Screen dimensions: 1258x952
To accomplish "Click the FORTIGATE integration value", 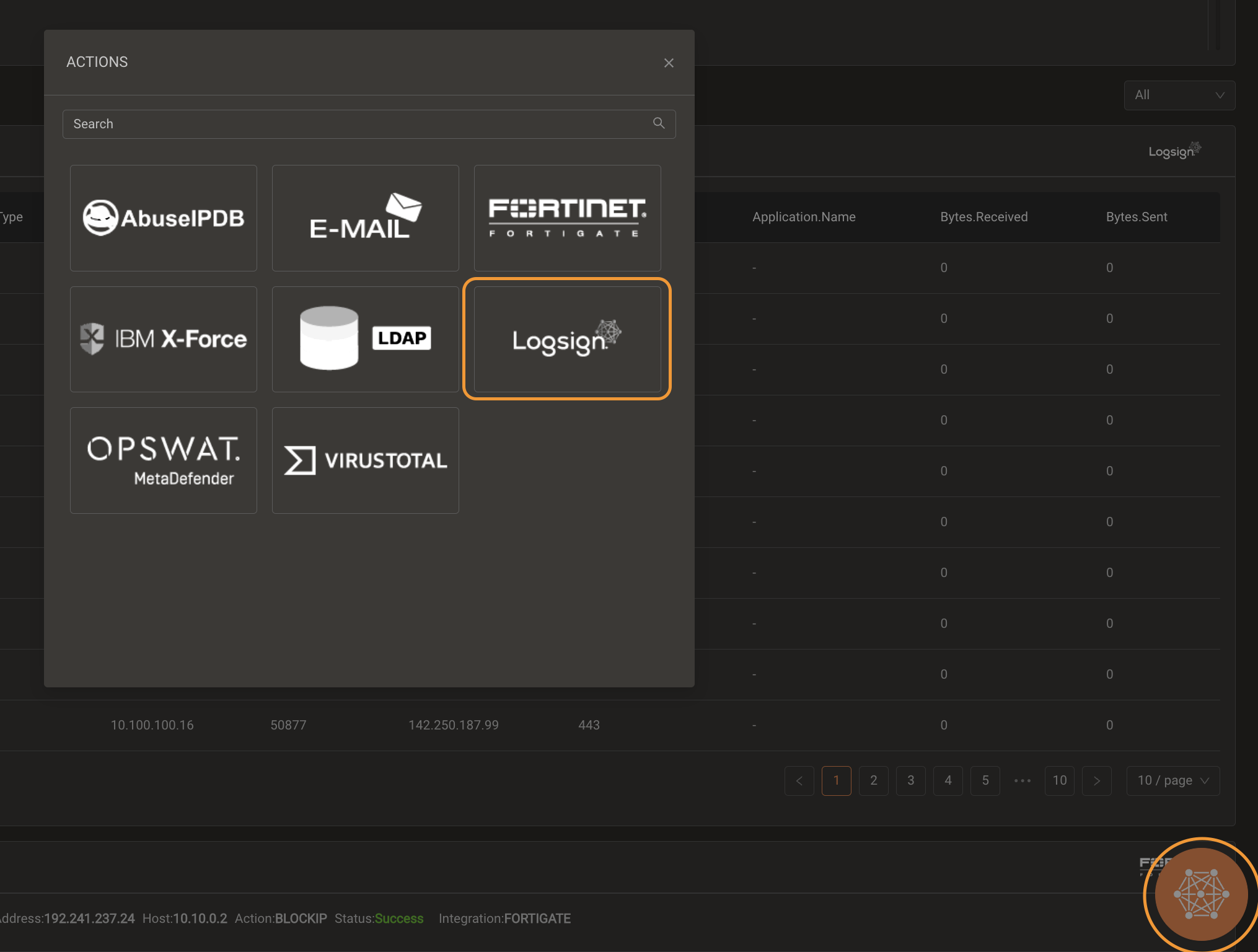I will [x=537, y=919].
